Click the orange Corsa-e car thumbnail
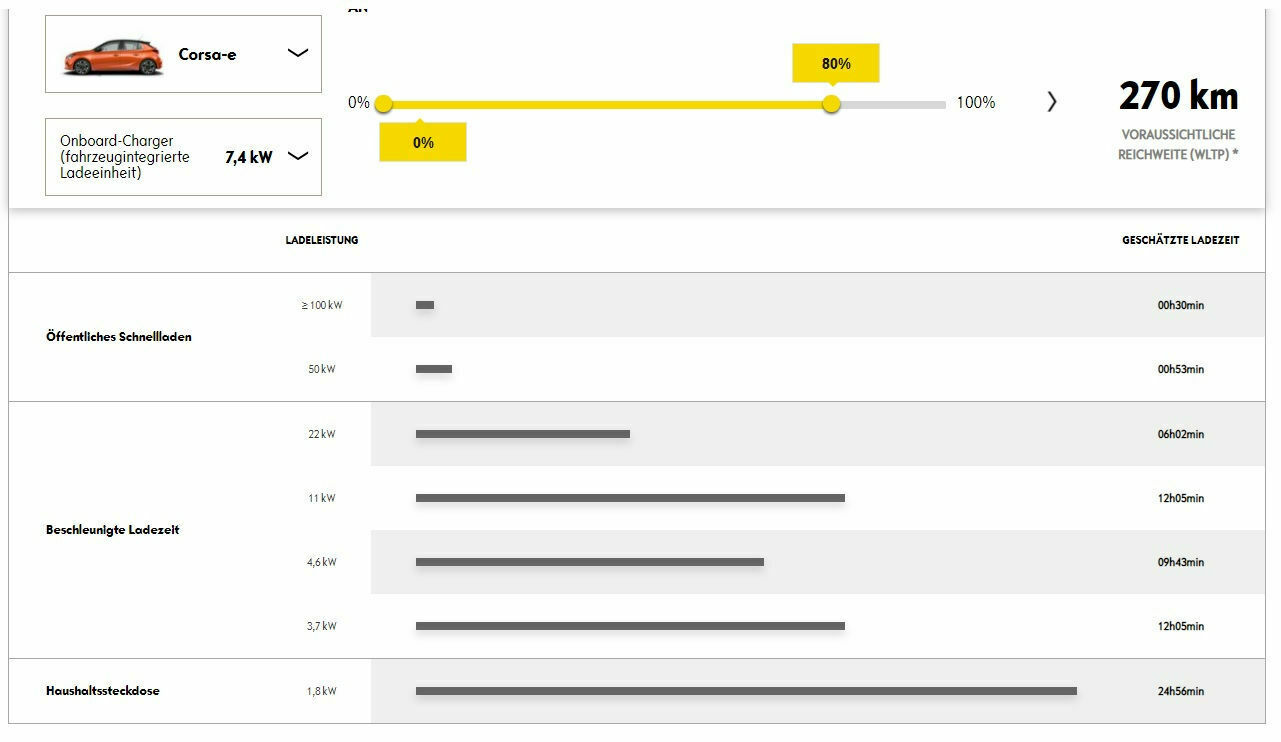Image resolution: width=1281 pixels, height=742 pixels. (112, 56)
